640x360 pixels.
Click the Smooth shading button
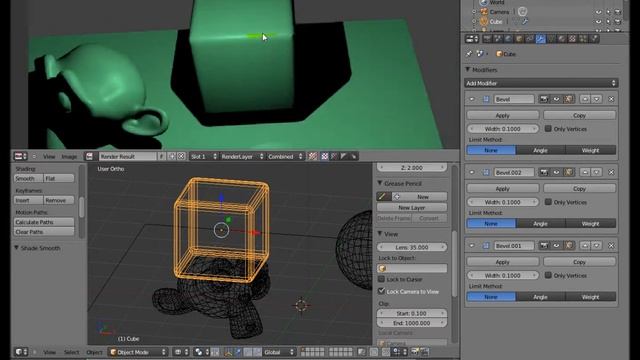tap(29, 178)
